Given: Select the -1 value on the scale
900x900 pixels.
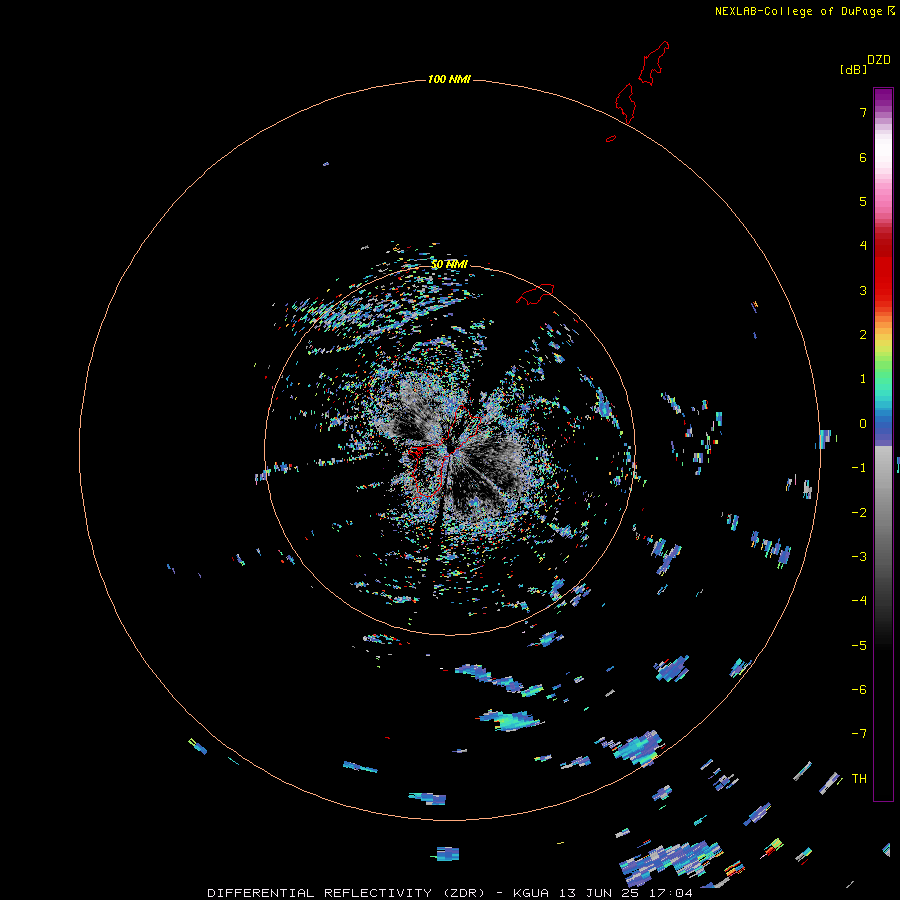Looking at the screenshot, I should pos(859,468).
